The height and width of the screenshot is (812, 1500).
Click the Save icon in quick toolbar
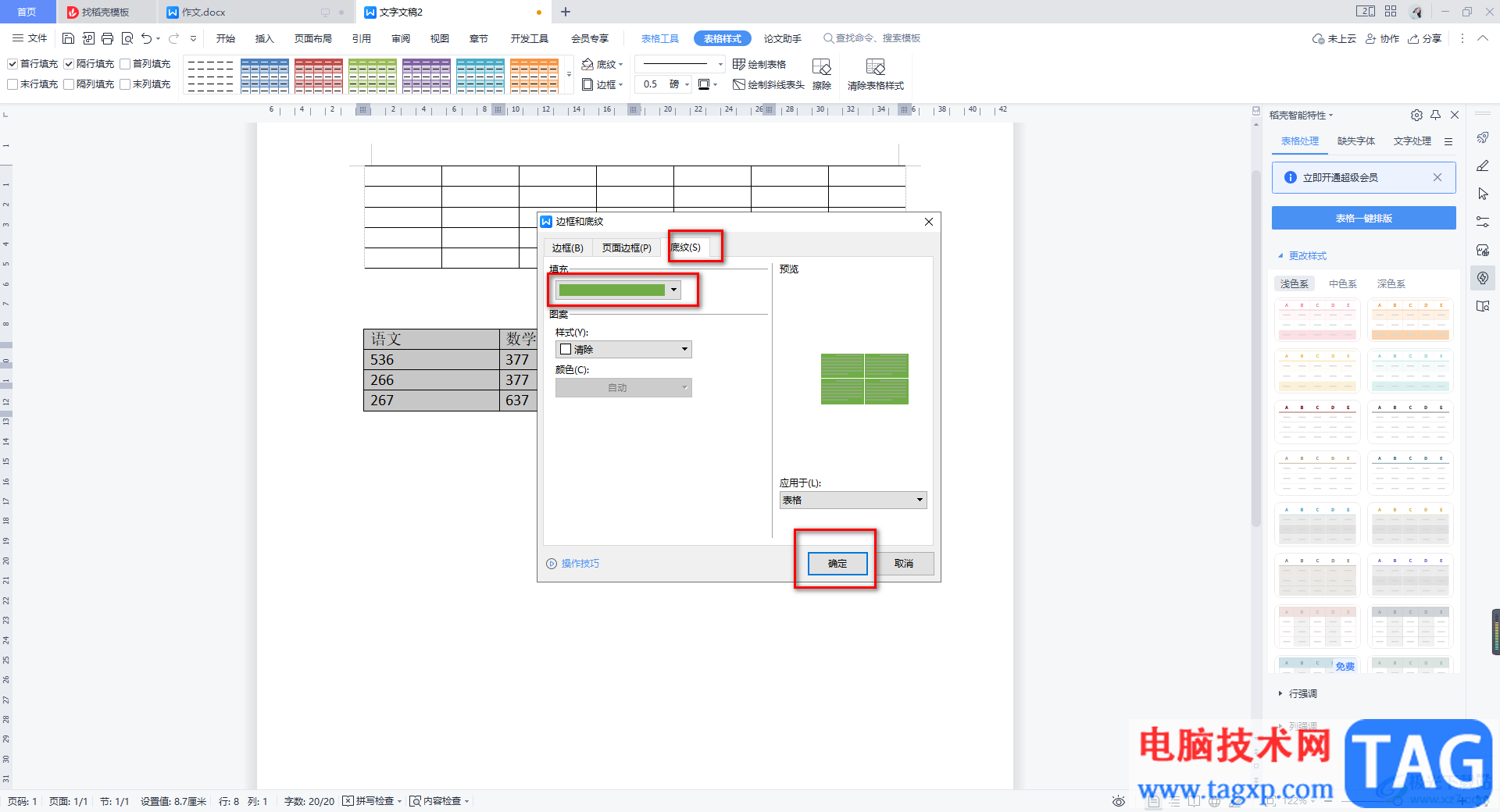coord(68,38)
